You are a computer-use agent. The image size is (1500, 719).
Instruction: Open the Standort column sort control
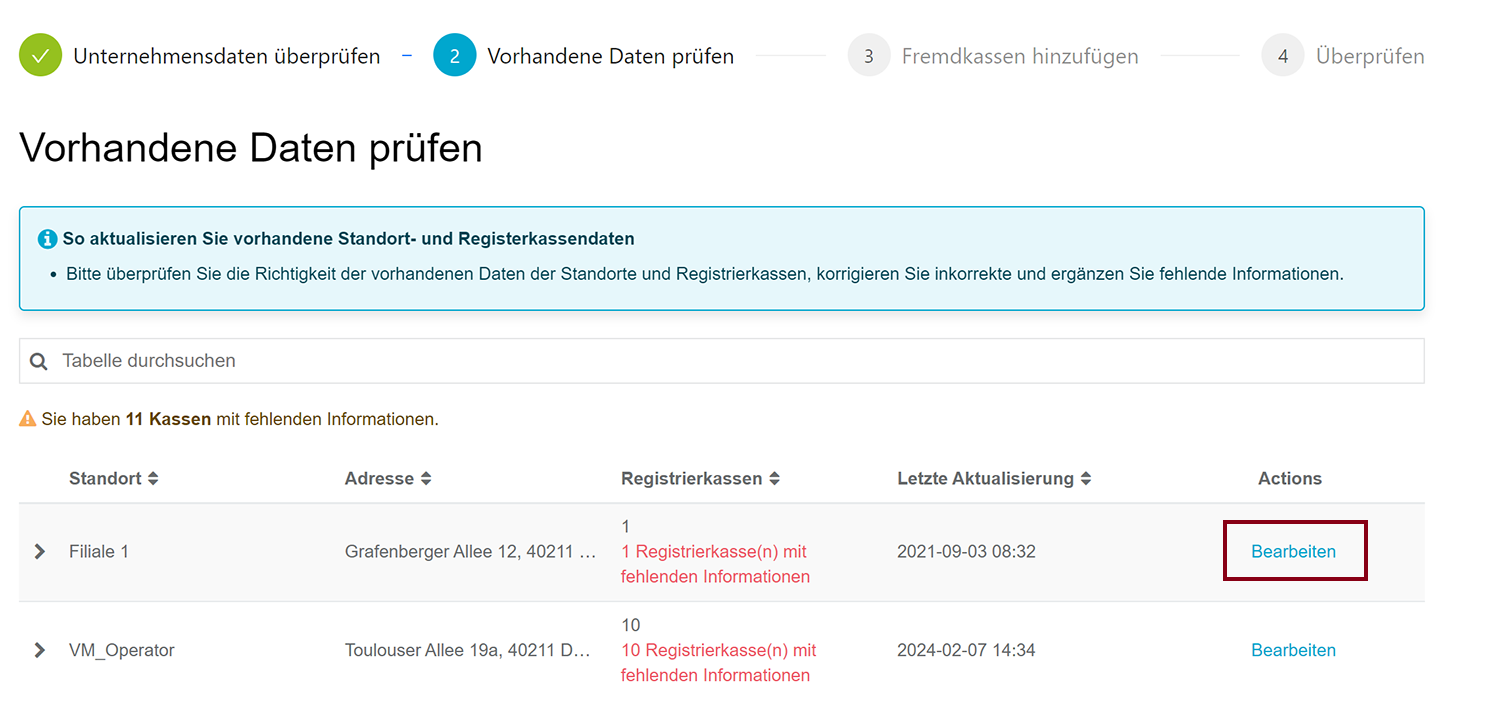point(152,478)
